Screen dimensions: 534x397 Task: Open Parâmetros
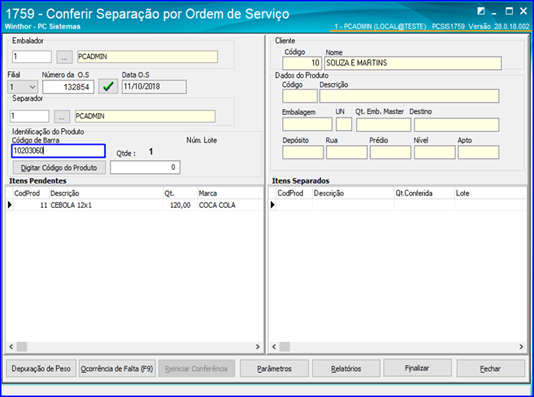point(274,368)
